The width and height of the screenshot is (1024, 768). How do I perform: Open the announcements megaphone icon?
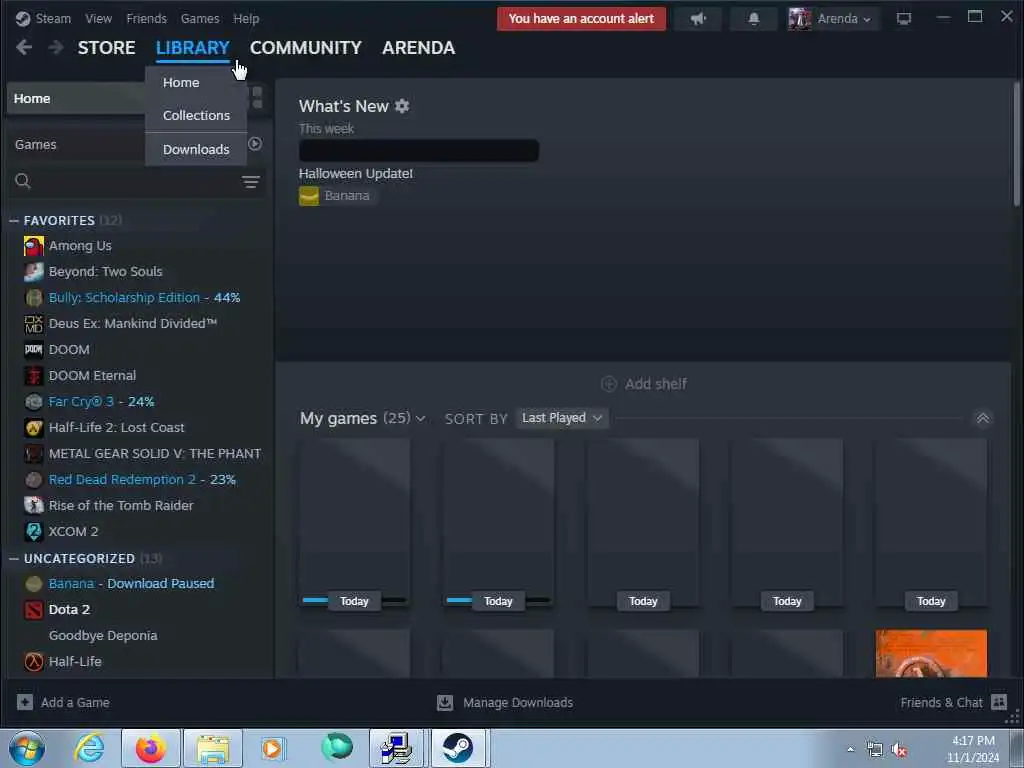(698, 18)
